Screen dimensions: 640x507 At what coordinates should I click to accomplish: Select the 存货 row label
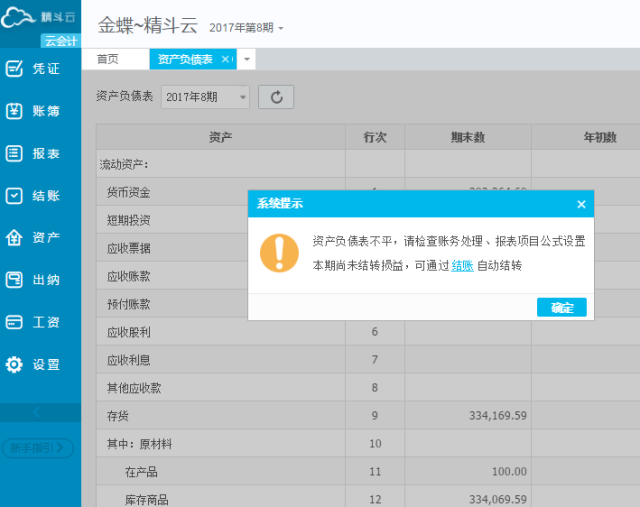click(x=118, y=416)
